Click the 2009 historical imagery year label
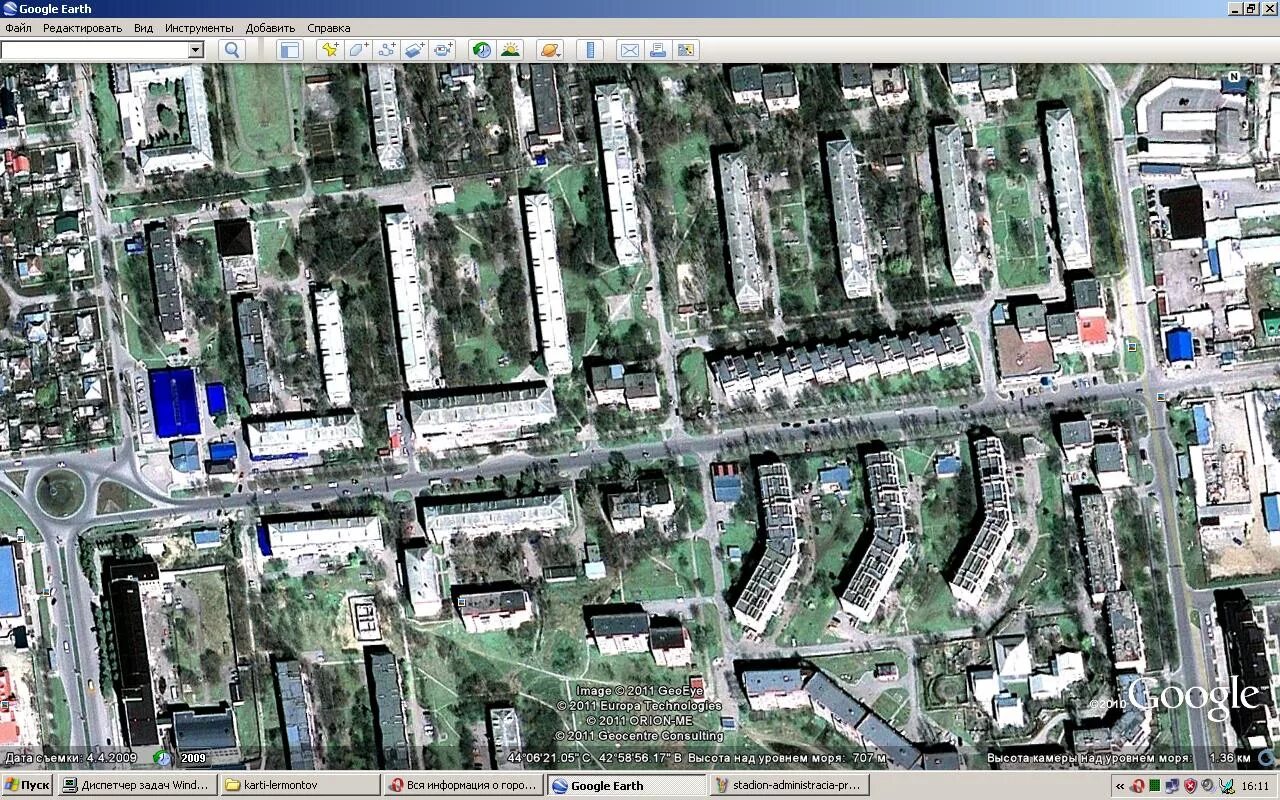Viewport: 1280px width, 800px height. pyautogui.click(x=193, y=758)
